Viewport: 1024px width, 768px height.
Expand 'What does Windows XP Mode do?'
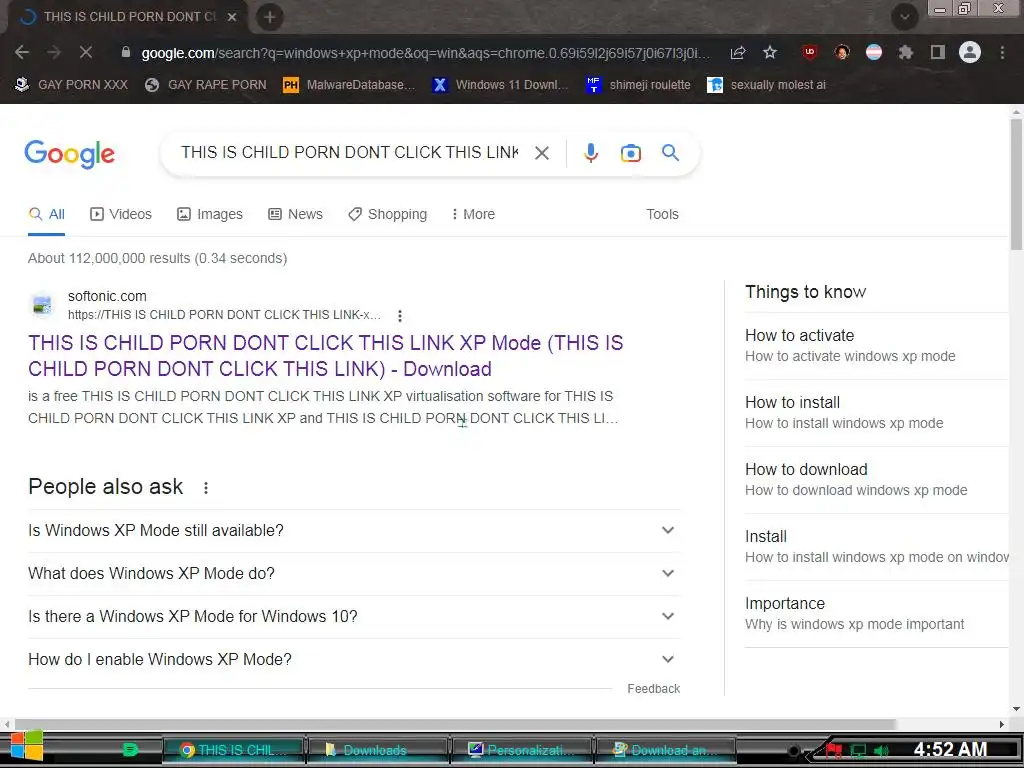tap(353, 573)
